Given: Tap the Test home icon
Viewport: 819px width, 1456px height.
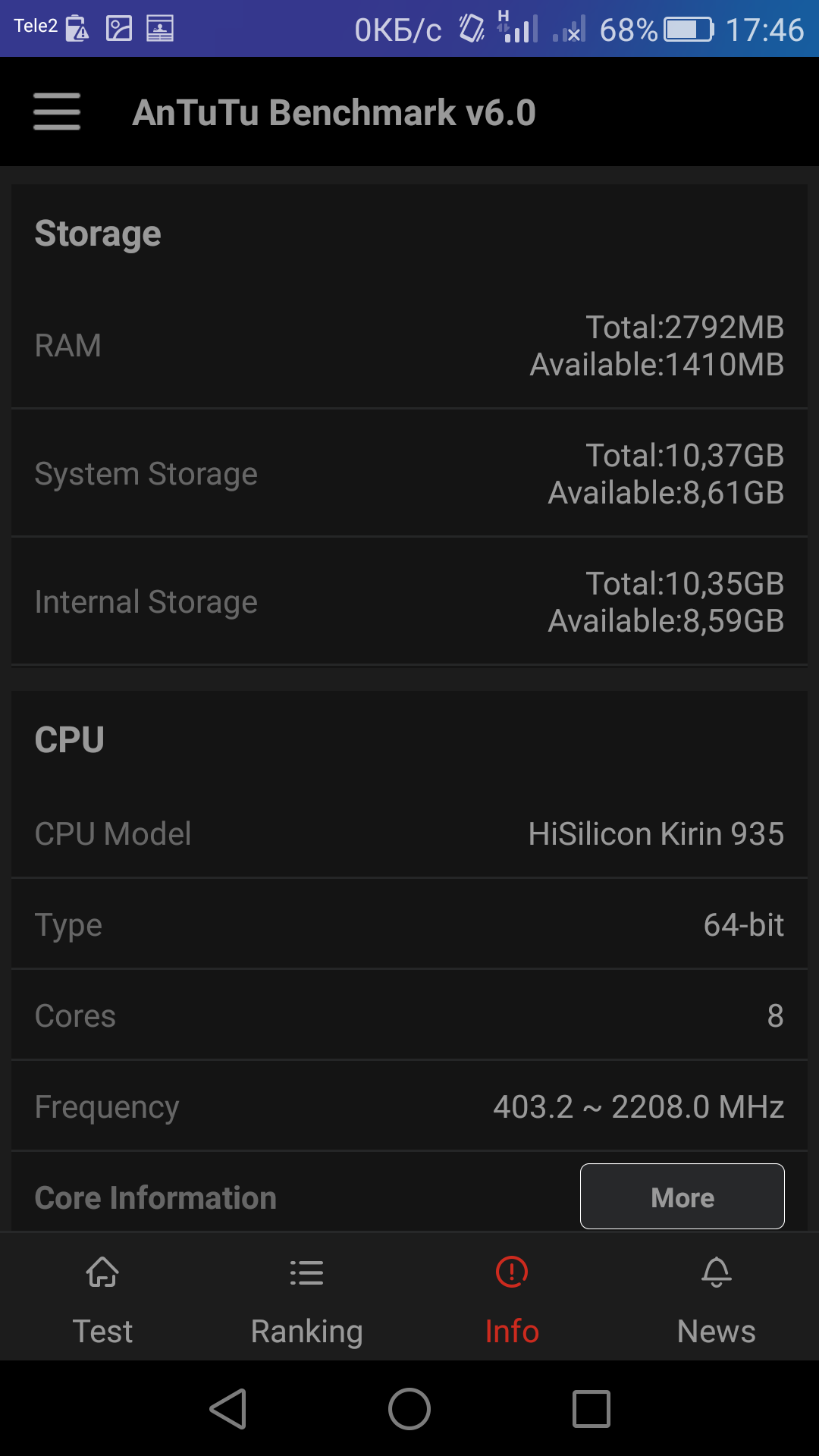Looking at the screenshot, I should pyautogui.click(x=102, y=1272).
